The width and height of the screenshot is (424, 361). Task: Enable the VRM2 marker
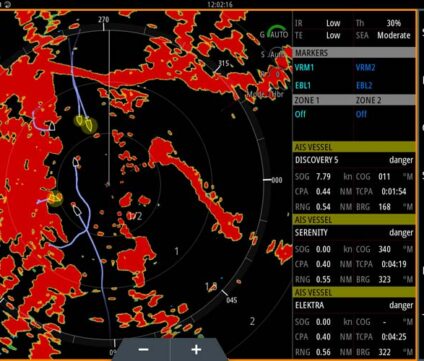(x=365, y=68)
